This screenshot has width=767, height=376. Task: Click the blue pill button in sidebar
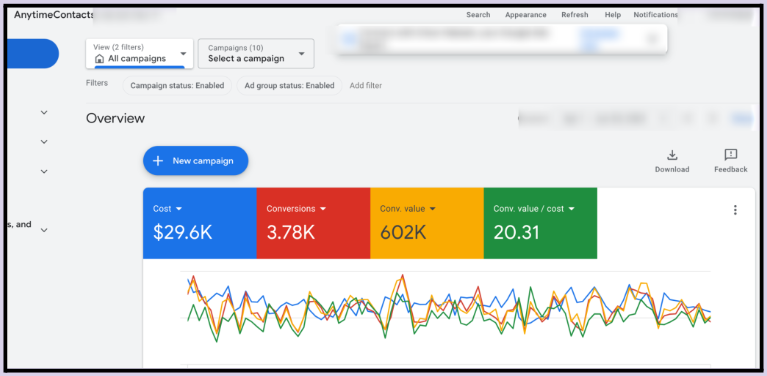click(x=33, y=54)
